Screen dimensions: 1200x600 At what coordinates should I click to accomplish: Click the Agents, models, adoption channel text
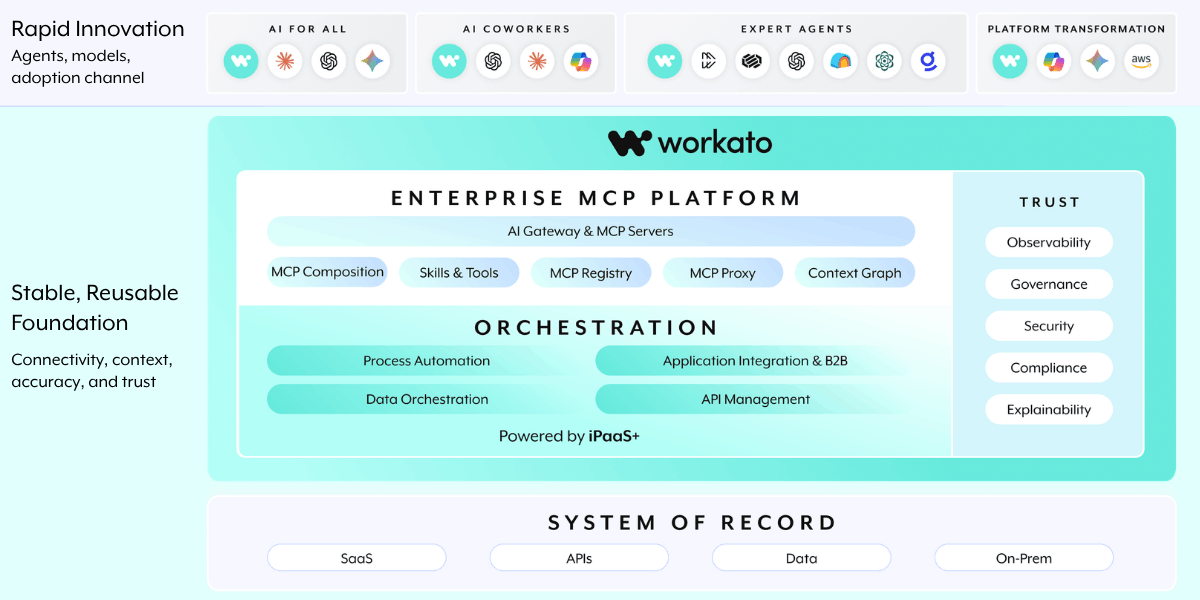[x=78, y=66]
